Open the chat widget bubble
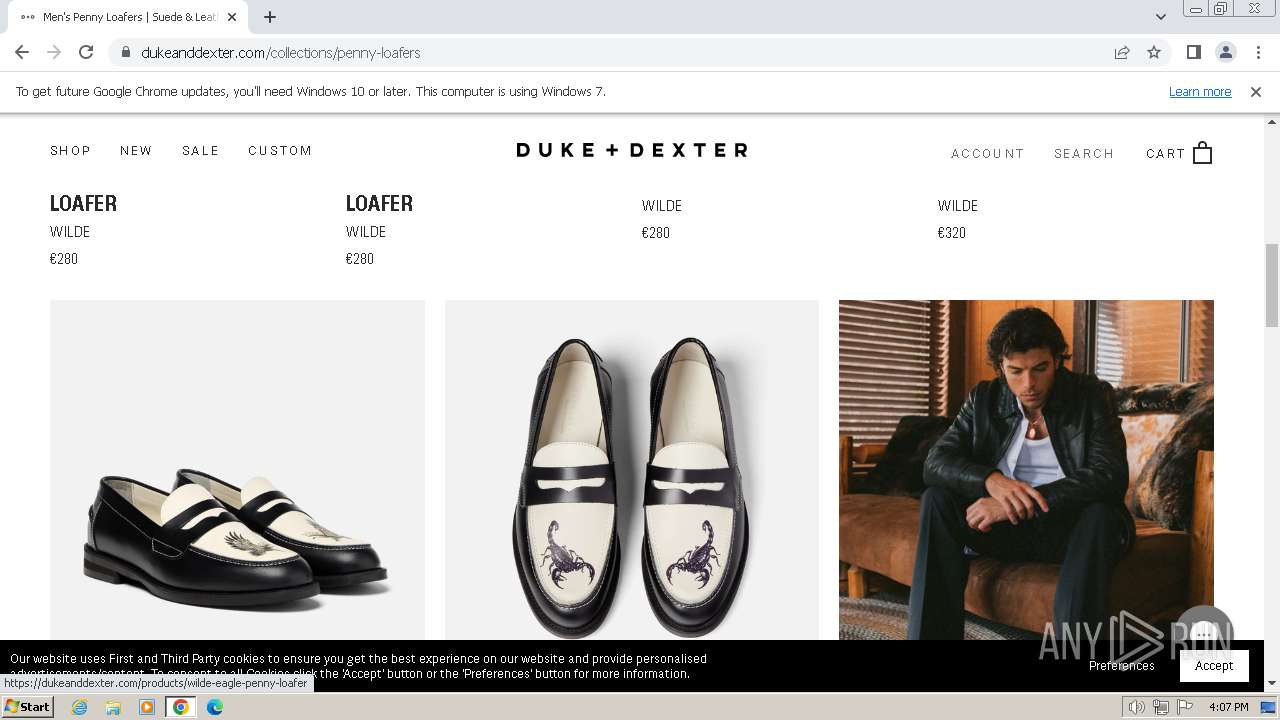This screenshot has height=720, width=1280. click(x=1204, y=634)
